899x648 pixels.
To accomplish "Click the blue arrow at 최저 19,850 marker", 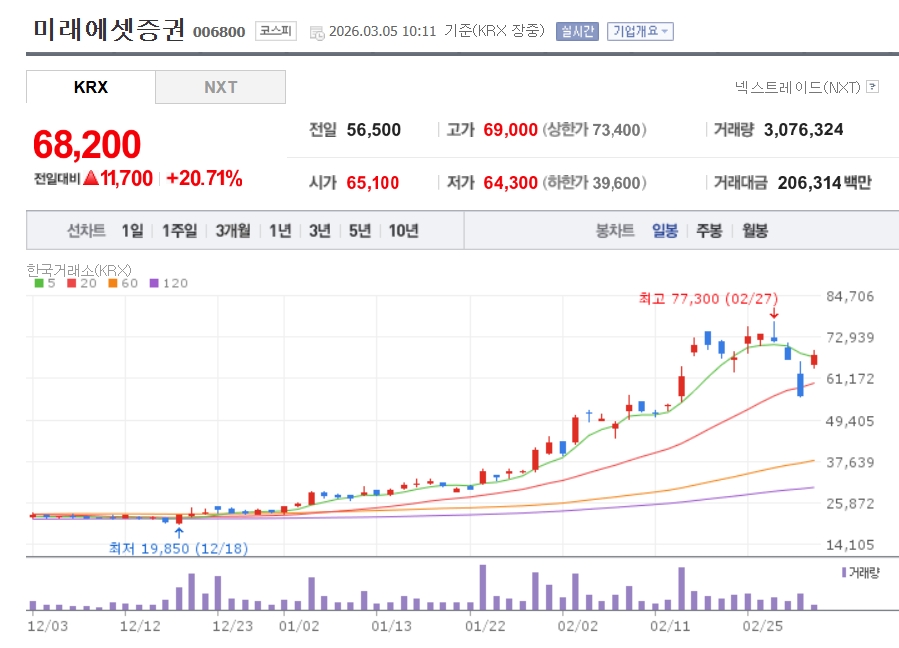I will pyautogui.click(x=179, y=532).
